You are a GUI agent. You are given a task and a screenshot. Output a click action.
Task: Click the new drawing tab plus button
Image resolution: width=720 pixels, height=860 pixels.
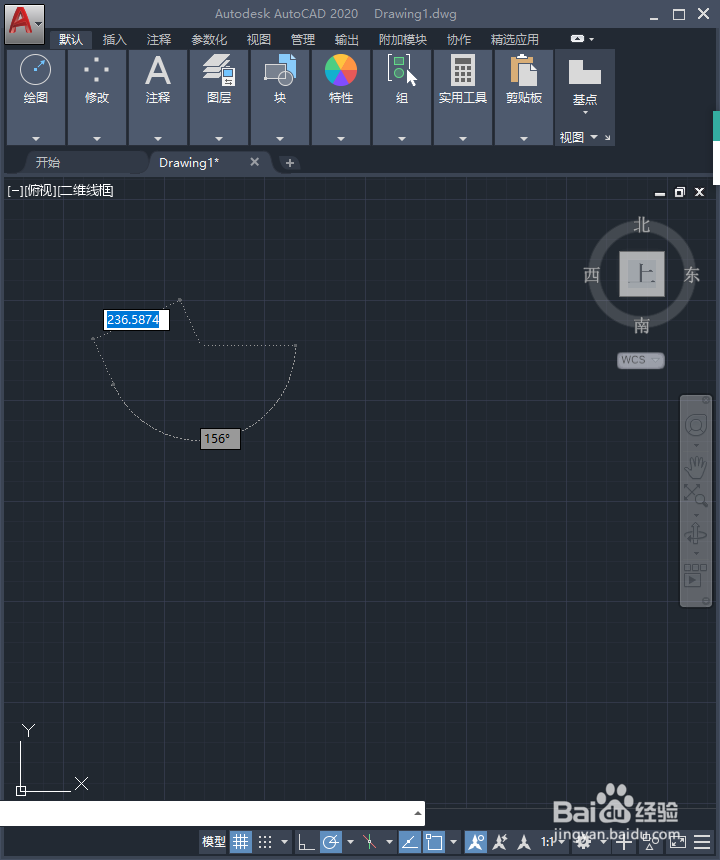click(x=290, y=163)
